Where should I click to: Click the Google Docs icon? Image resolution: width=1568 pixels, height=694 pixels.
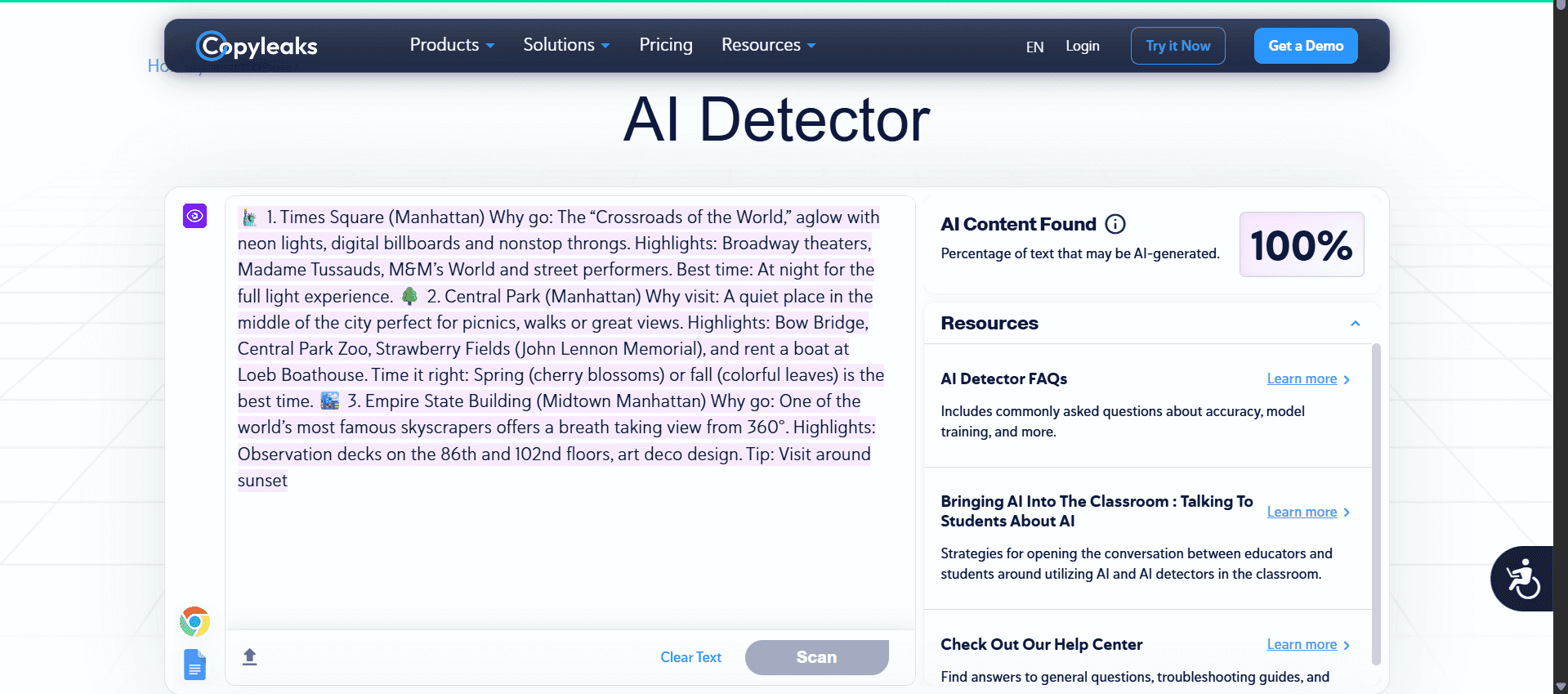tap(194, 665)
